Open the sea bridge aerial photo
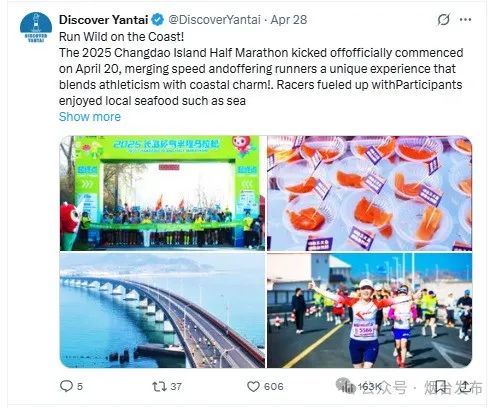Viewport: 499px width, 408px height. coord(162,310)
